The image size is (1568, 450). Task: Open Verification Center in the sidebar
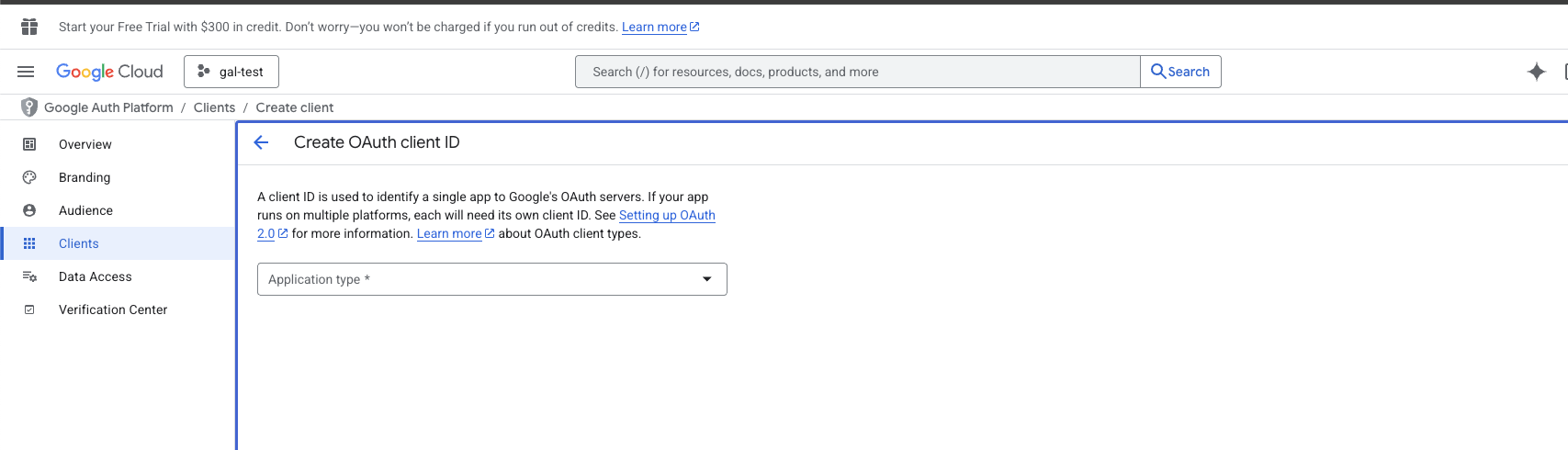click(x=118, y=309)
